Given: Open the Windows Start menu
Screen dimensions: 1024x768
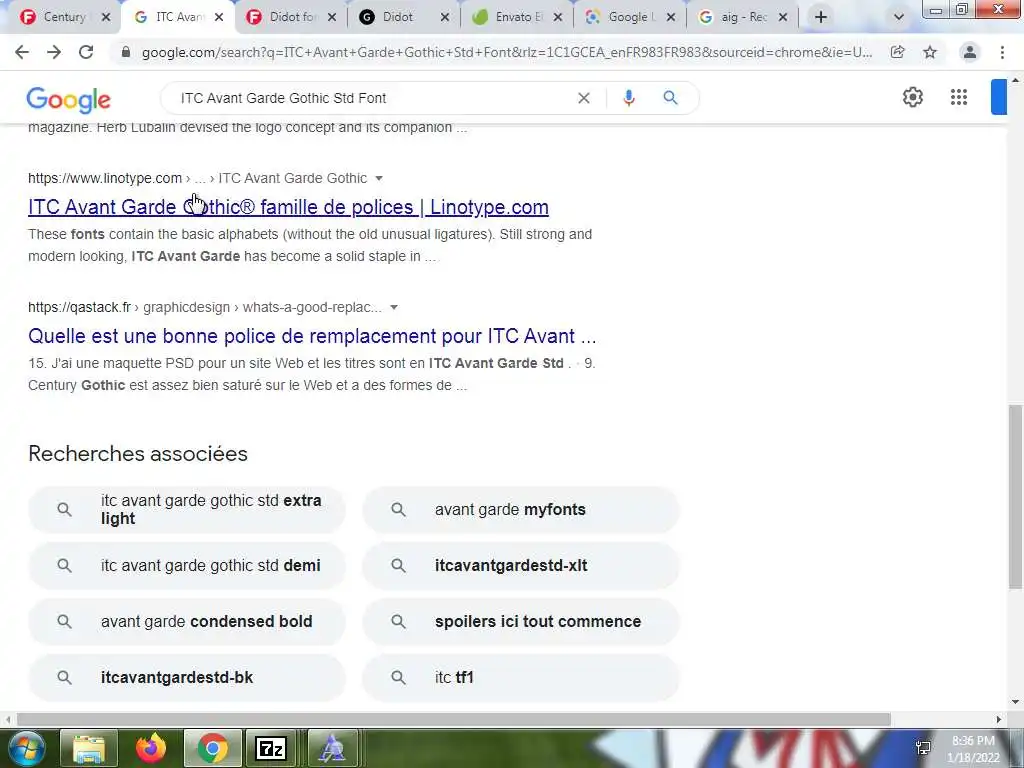Looking at the screenshot, I should (x=26, y=748).
